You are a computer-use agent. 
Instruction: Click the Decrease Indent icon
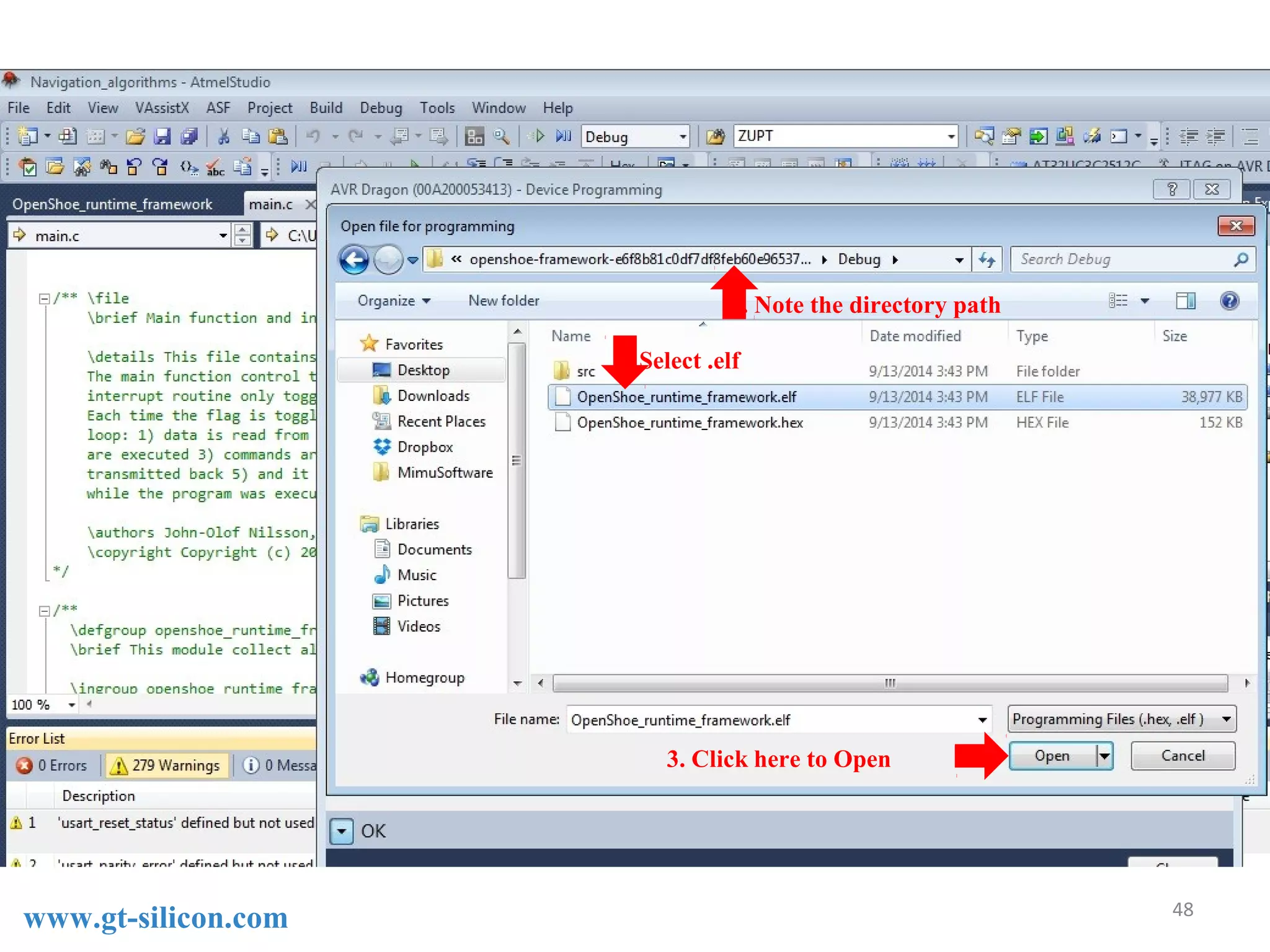(x=1188, y=136)
